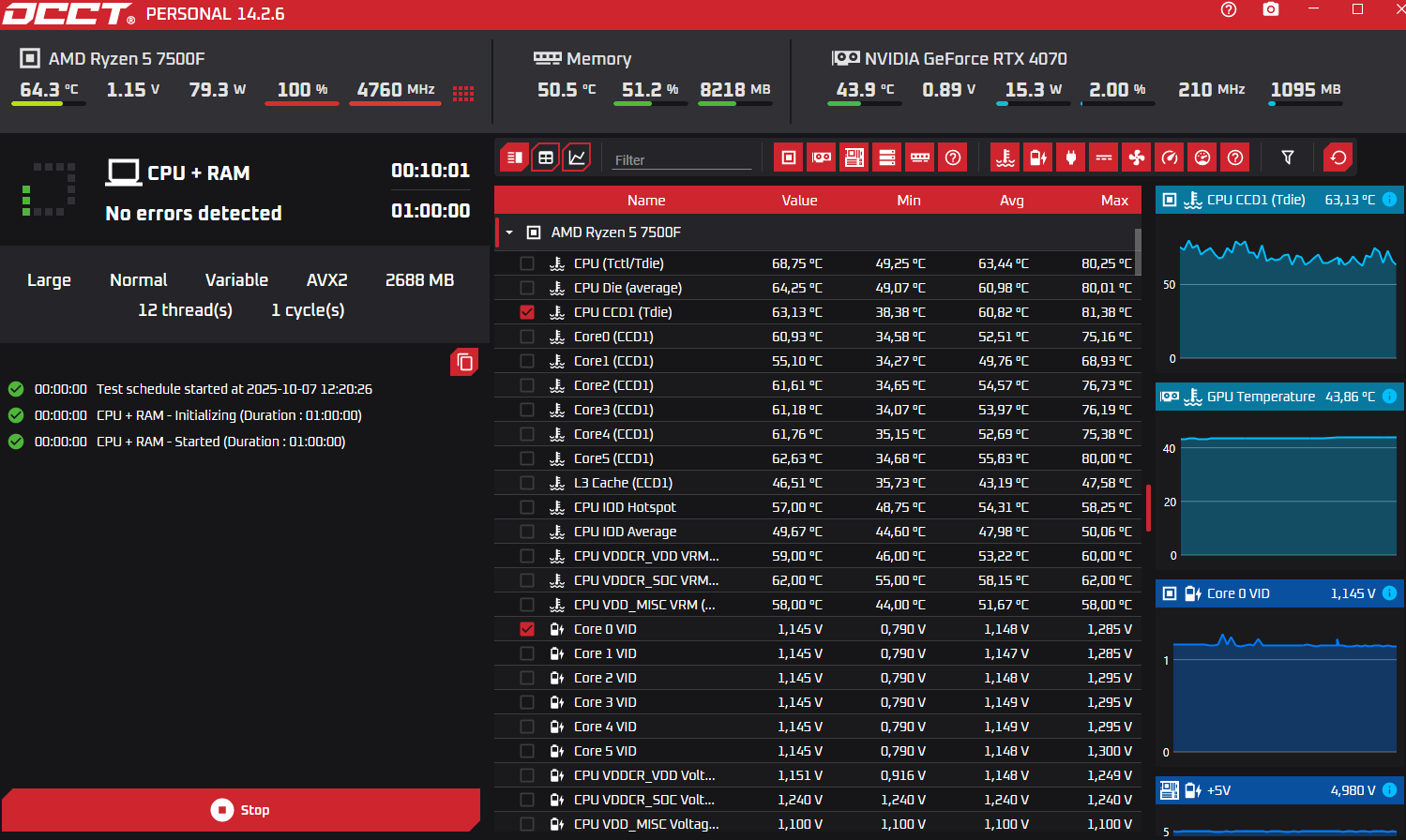1406x840 pixels.
Task: Sort the table by Value column
Action: click(799, 201)
